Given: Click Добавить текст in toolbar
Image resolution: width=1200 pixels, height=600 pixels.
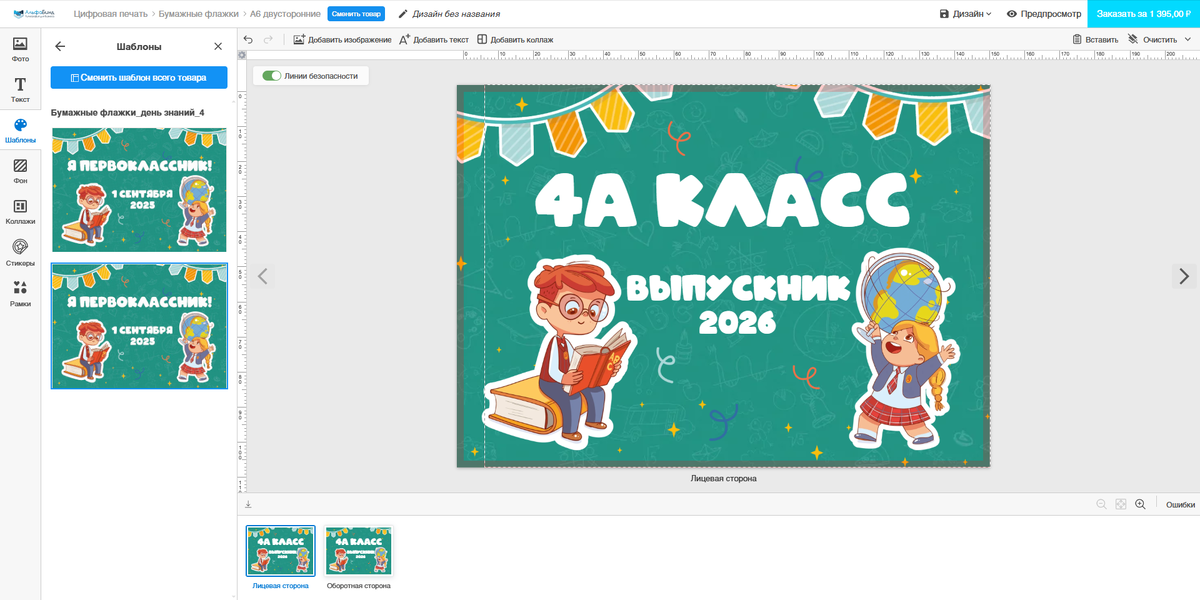Looking at the screenshot, I should tap(434, 39).
